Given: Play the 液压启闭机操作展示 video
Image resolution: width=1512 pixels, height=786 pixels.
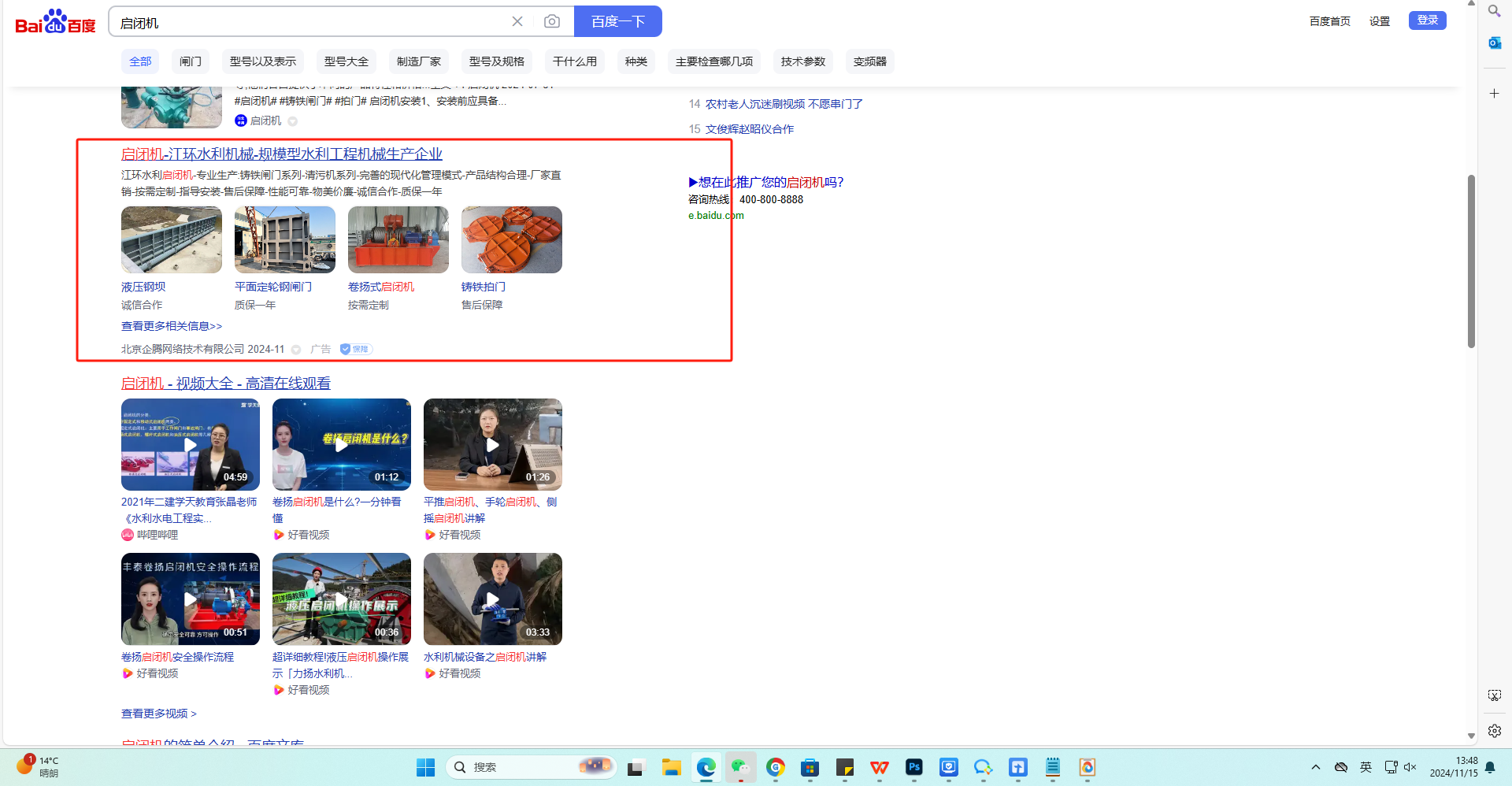Looking at the screenshot, I should click(342, 599).
